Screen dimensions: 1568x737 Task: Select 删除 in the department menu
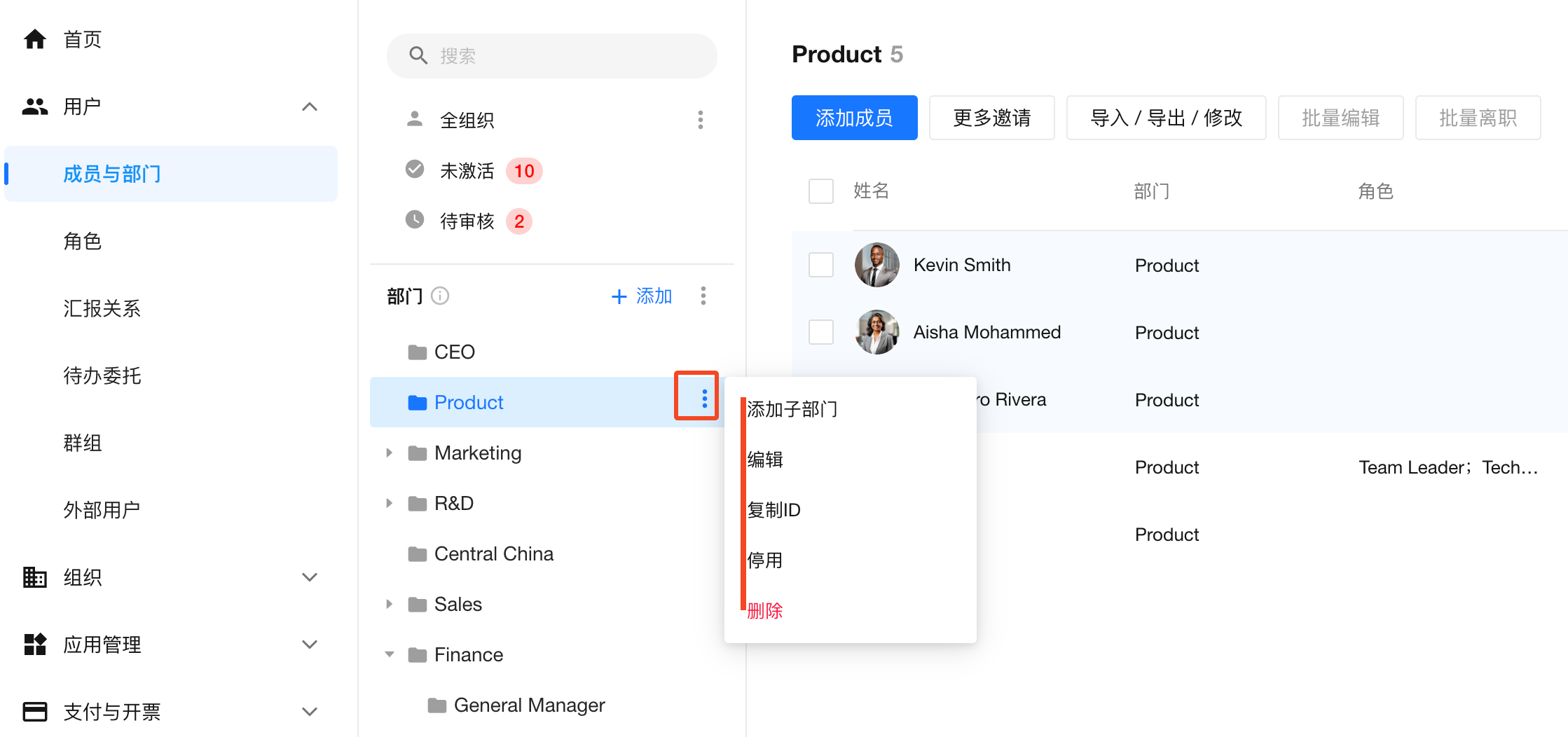tap(764, 611)
